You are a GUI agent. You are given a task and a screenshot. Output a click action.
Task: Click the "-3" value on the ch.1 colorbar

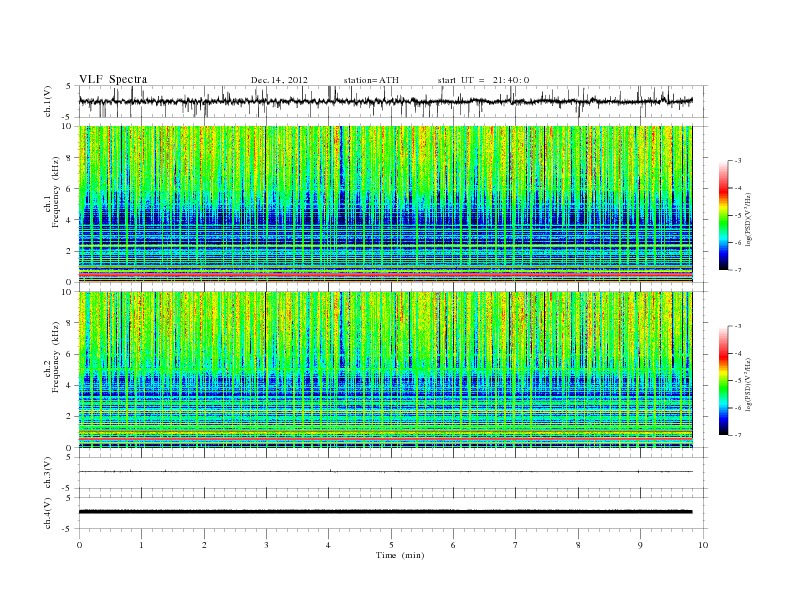738,161
